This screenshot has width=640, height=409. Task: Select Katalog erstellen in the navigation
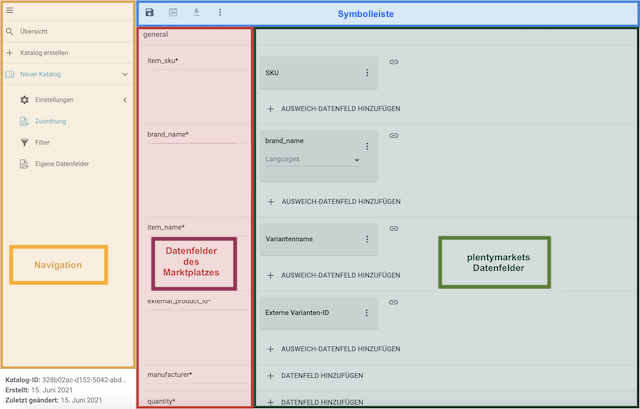point(44,53)
